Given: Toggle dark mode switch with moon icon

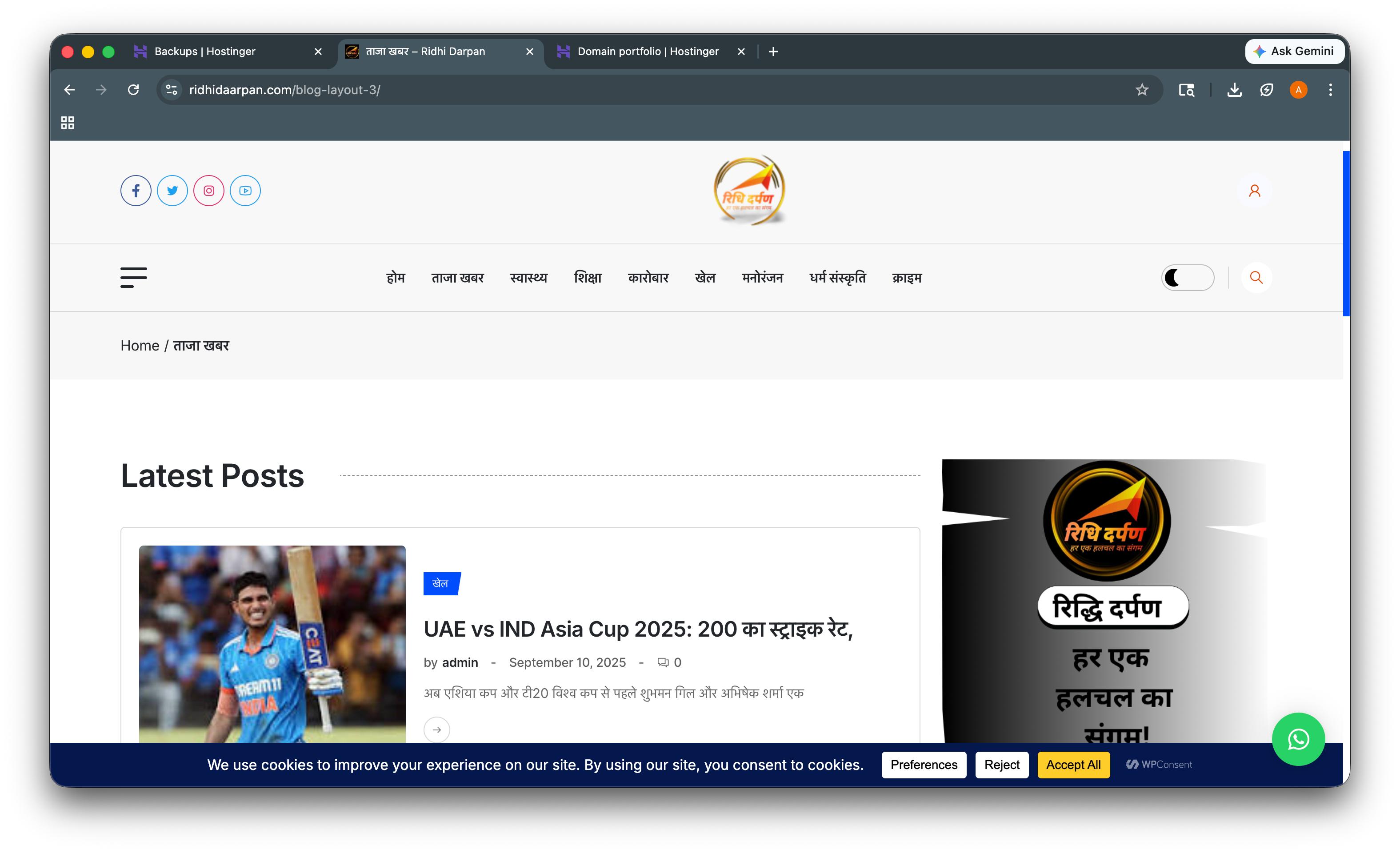Looking at the screenshot, I should point(1188,278).
